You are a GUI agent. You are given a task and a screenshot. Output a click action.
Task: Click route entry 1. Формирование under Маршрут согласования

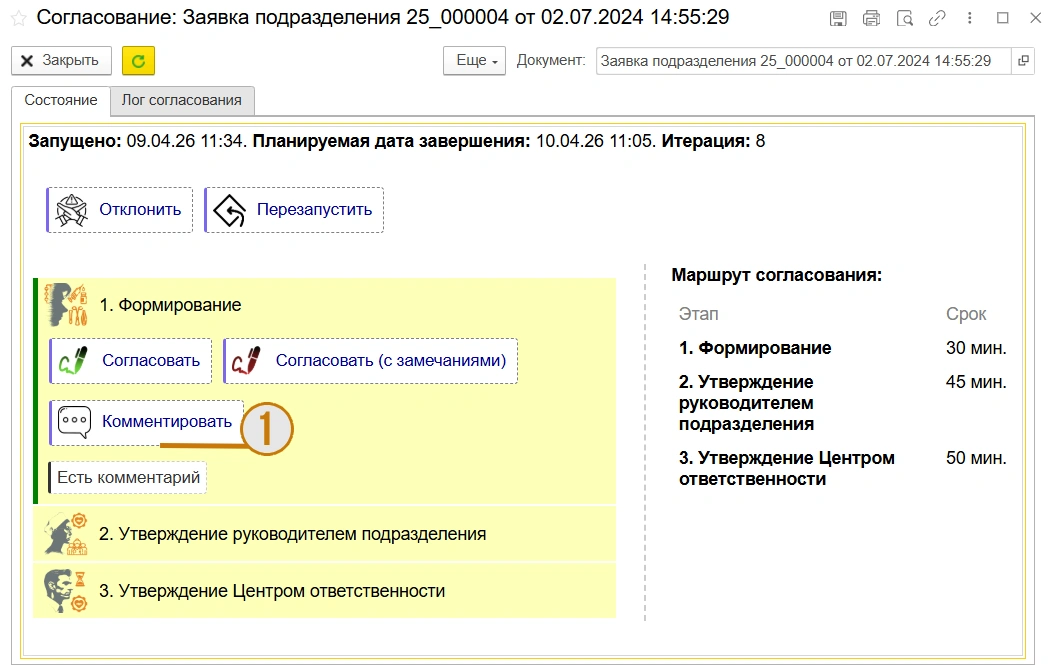(755, 348)
